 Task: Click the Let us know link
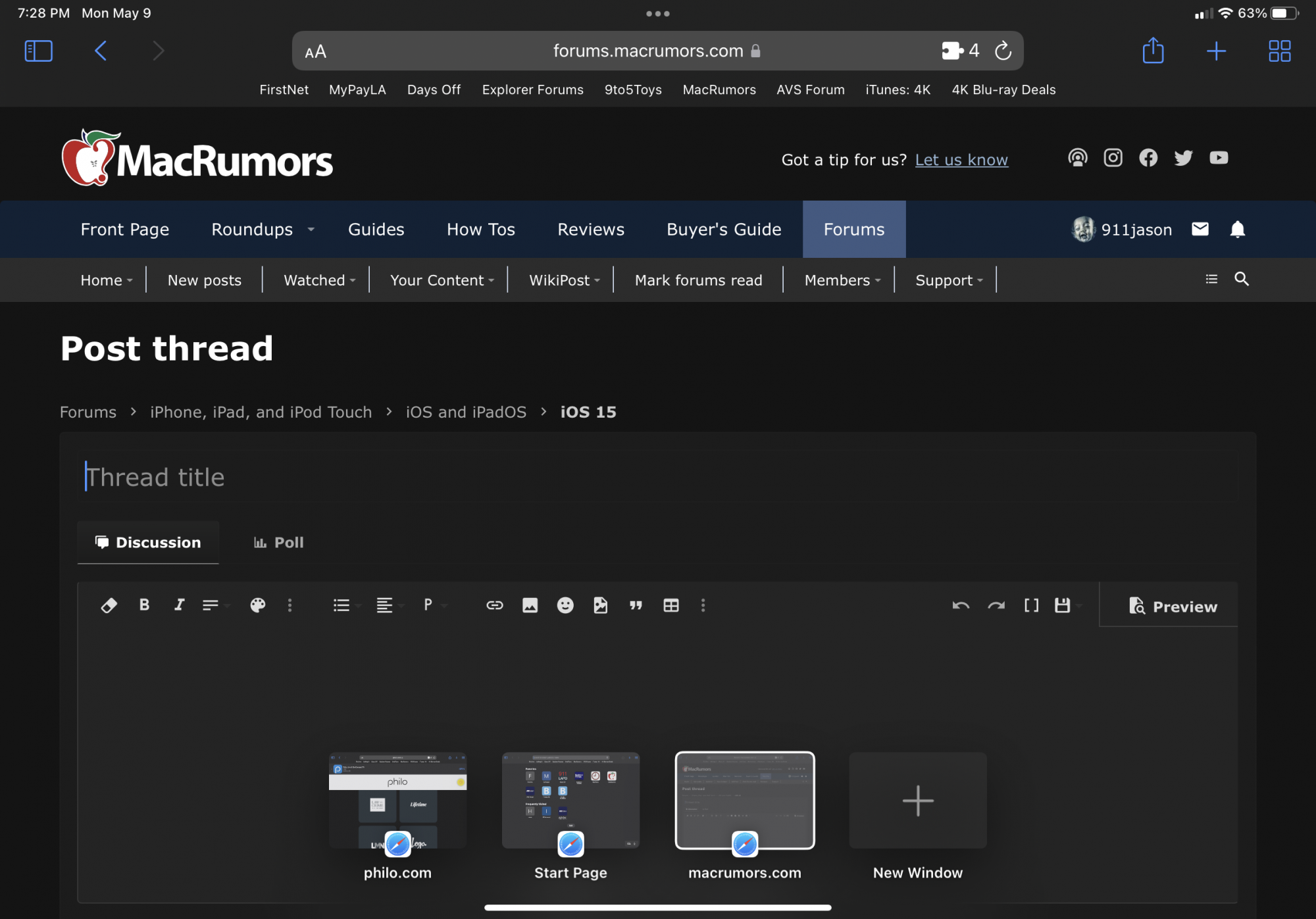click(x=961, y=160)
